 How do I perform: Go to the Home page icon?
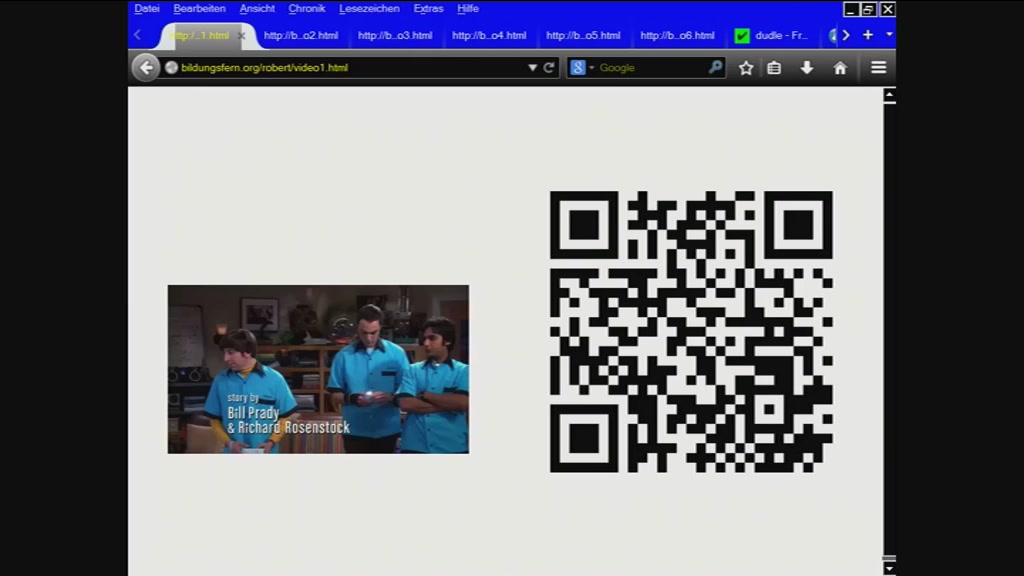pyautogui.click(x=840, y=67)
